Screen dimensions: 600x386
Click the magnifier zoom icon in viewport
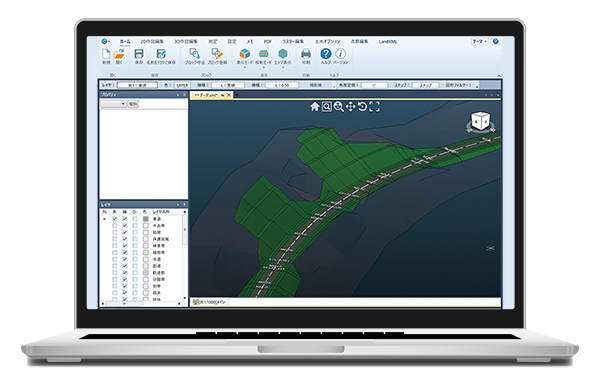pyautogui.click(x=338, y=107)
